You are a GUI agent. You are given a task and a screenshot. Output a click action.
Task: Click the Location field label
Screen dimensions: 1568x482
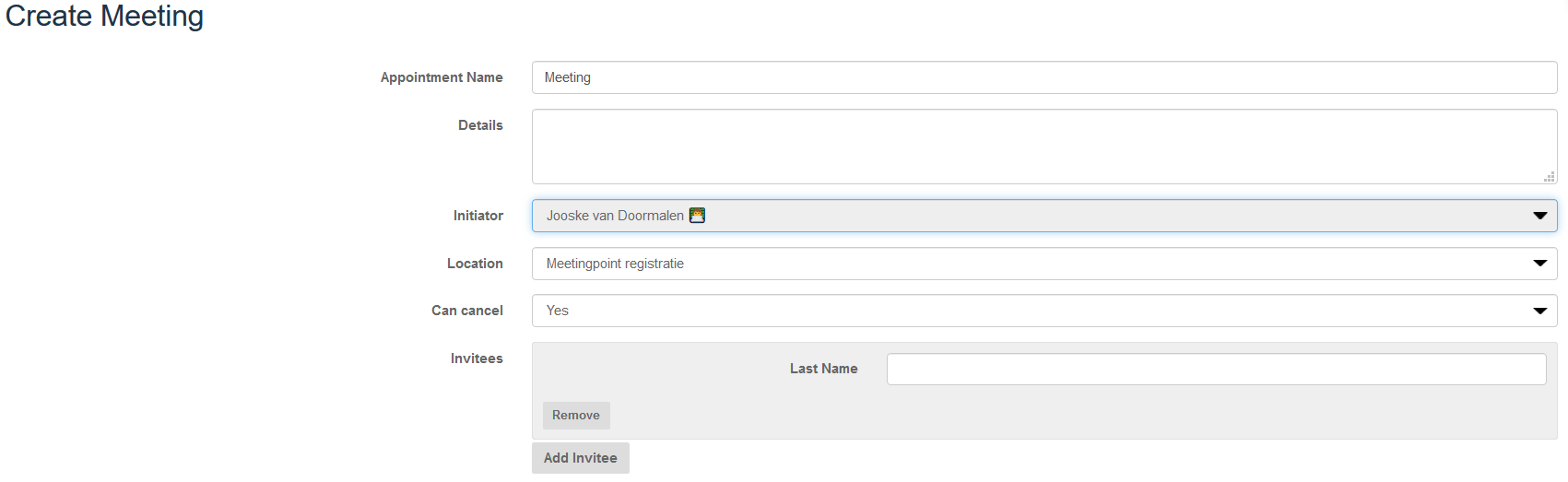475,264
